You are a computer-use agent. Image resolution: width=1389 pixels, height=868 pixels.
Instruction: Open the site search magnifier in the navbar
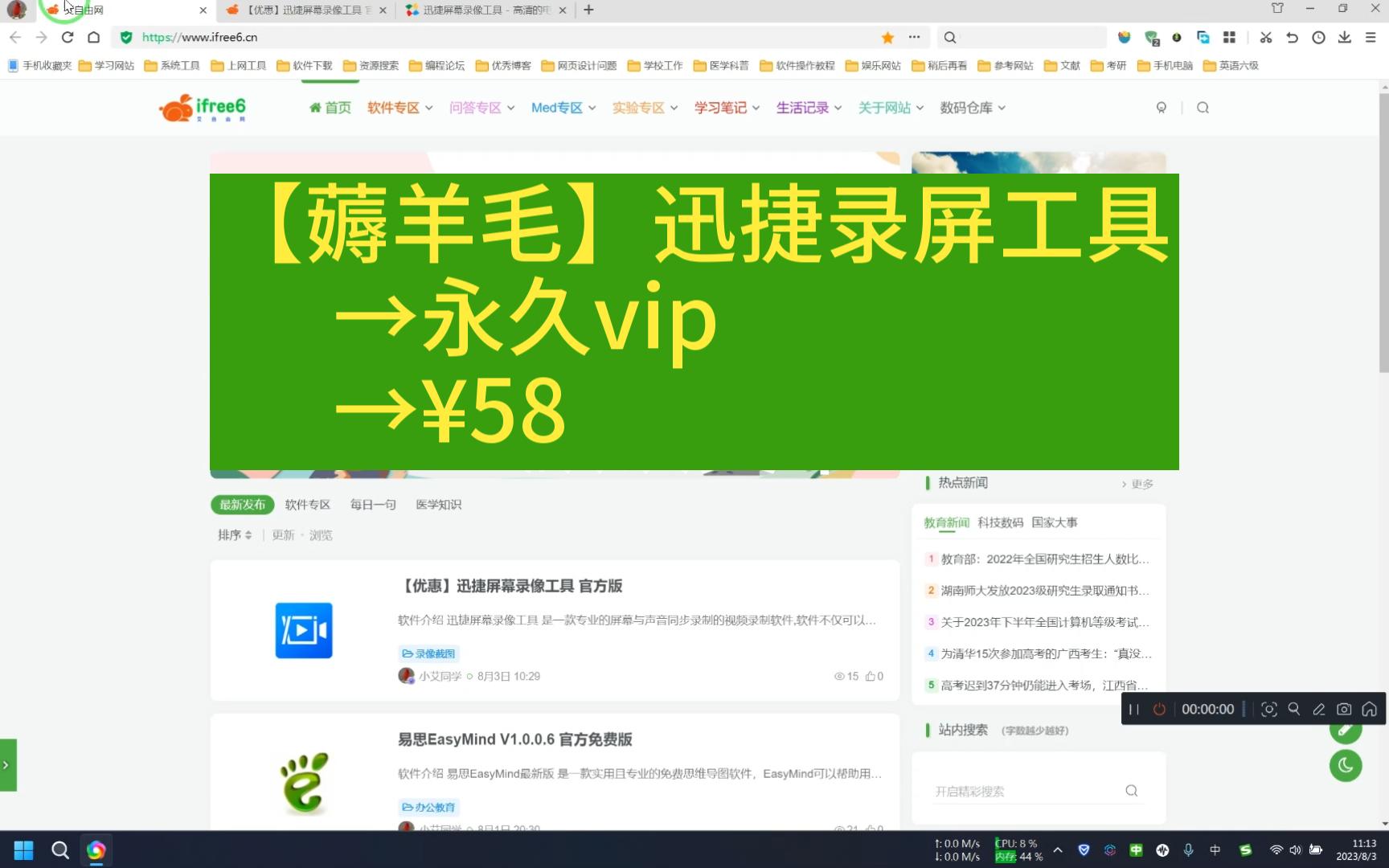[1202, 107]
